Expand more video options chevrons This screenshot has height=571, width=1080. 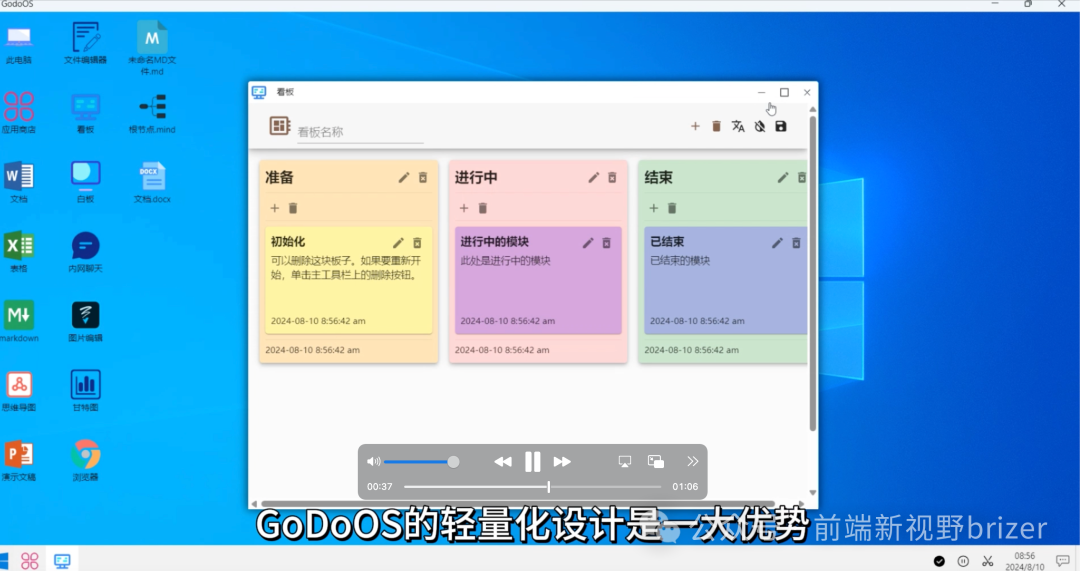pos(692,461)
